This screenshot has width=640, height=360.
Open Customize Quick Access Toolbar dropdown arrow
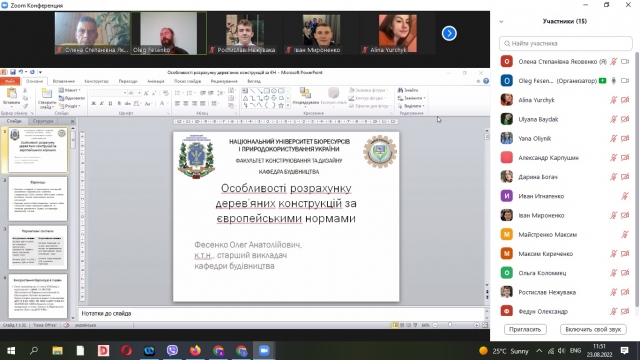click(40, 72)
